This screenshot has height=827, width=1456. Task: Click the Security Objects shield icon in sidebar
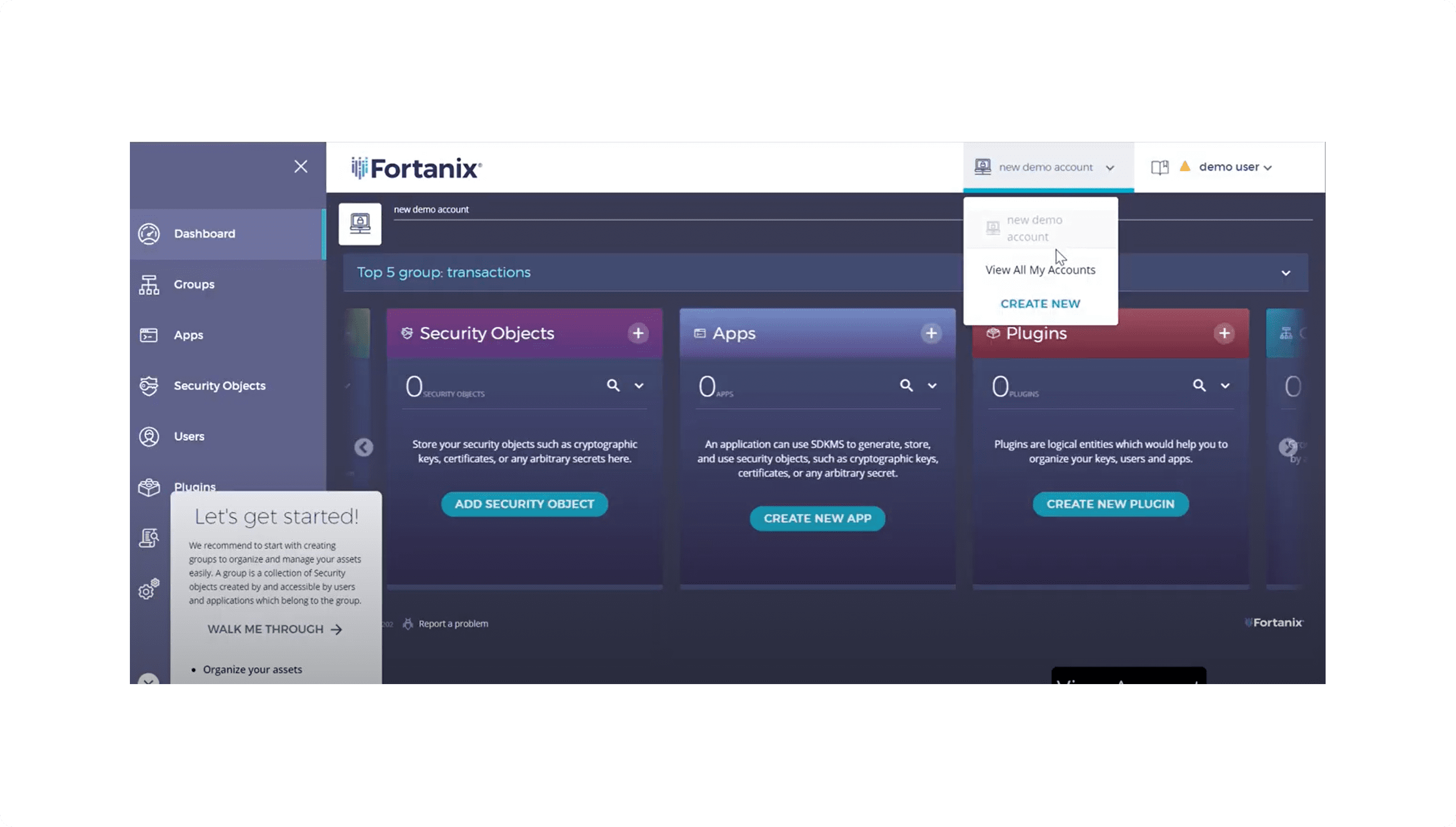pyautogui.click(x=149, y=386)
